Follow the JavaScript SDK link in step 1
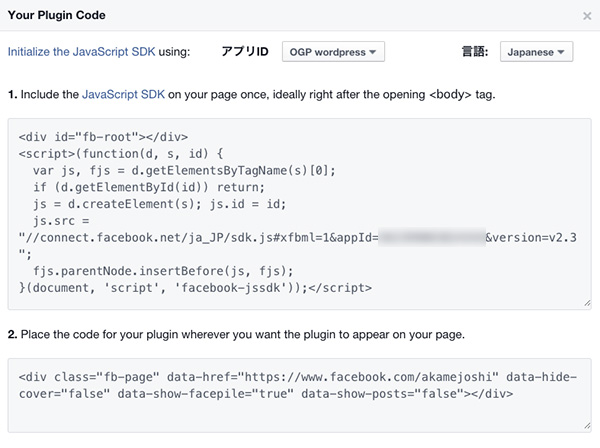Screen dimensions: 600x448 (x=123, y=94)
